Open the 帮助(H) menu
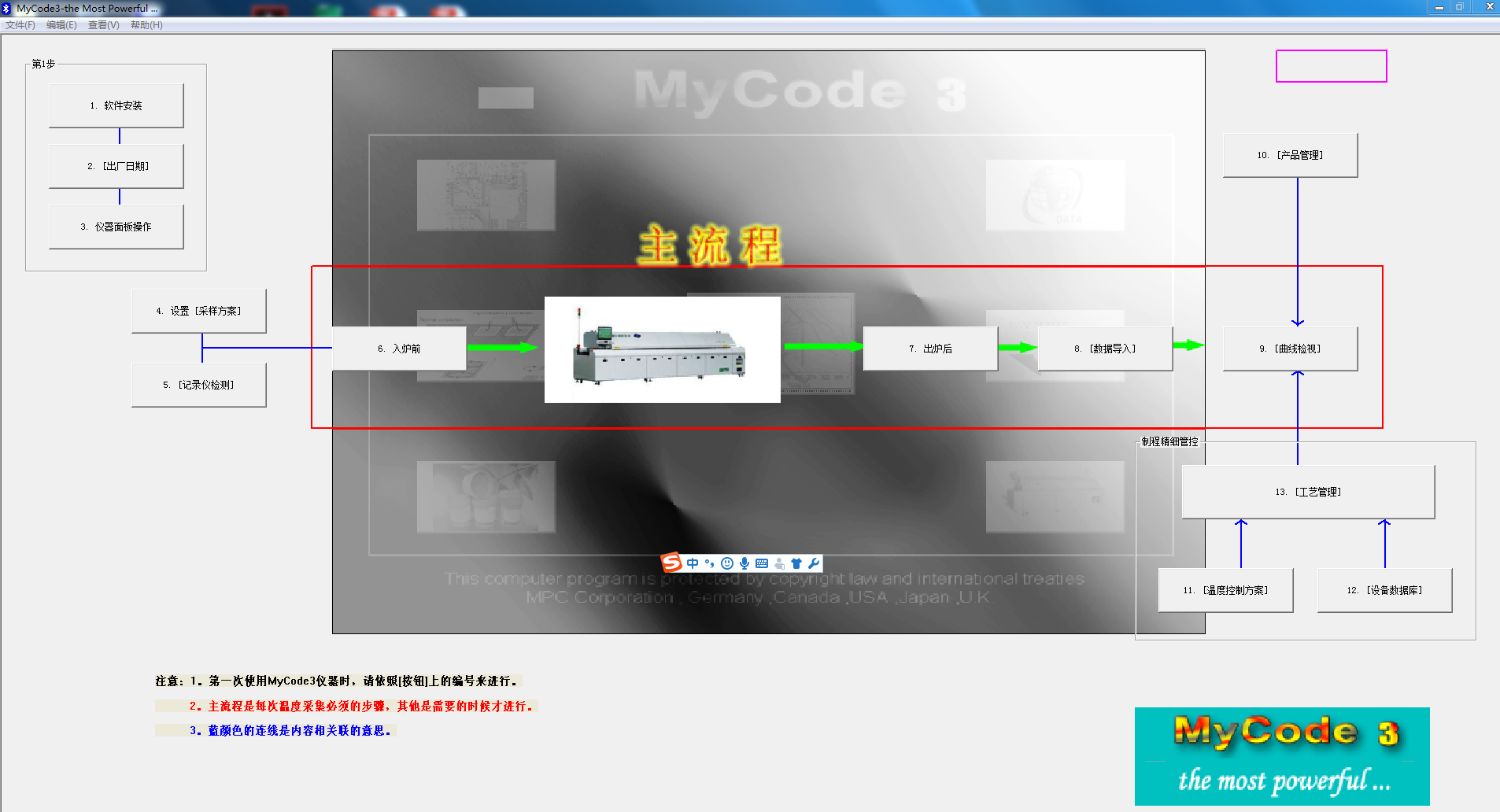Image resolution: width=1500 pixels, height=812 pixels. 146,24
